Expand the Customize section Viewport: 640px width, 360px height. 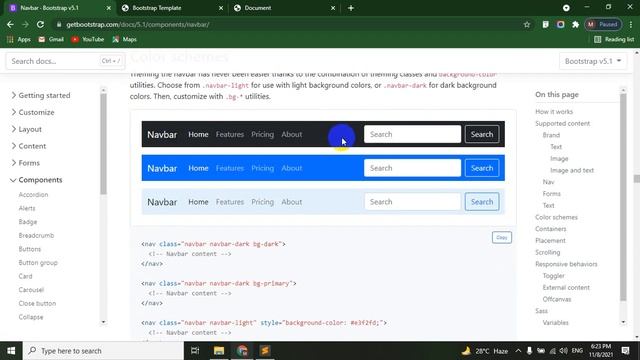[33, 112]
